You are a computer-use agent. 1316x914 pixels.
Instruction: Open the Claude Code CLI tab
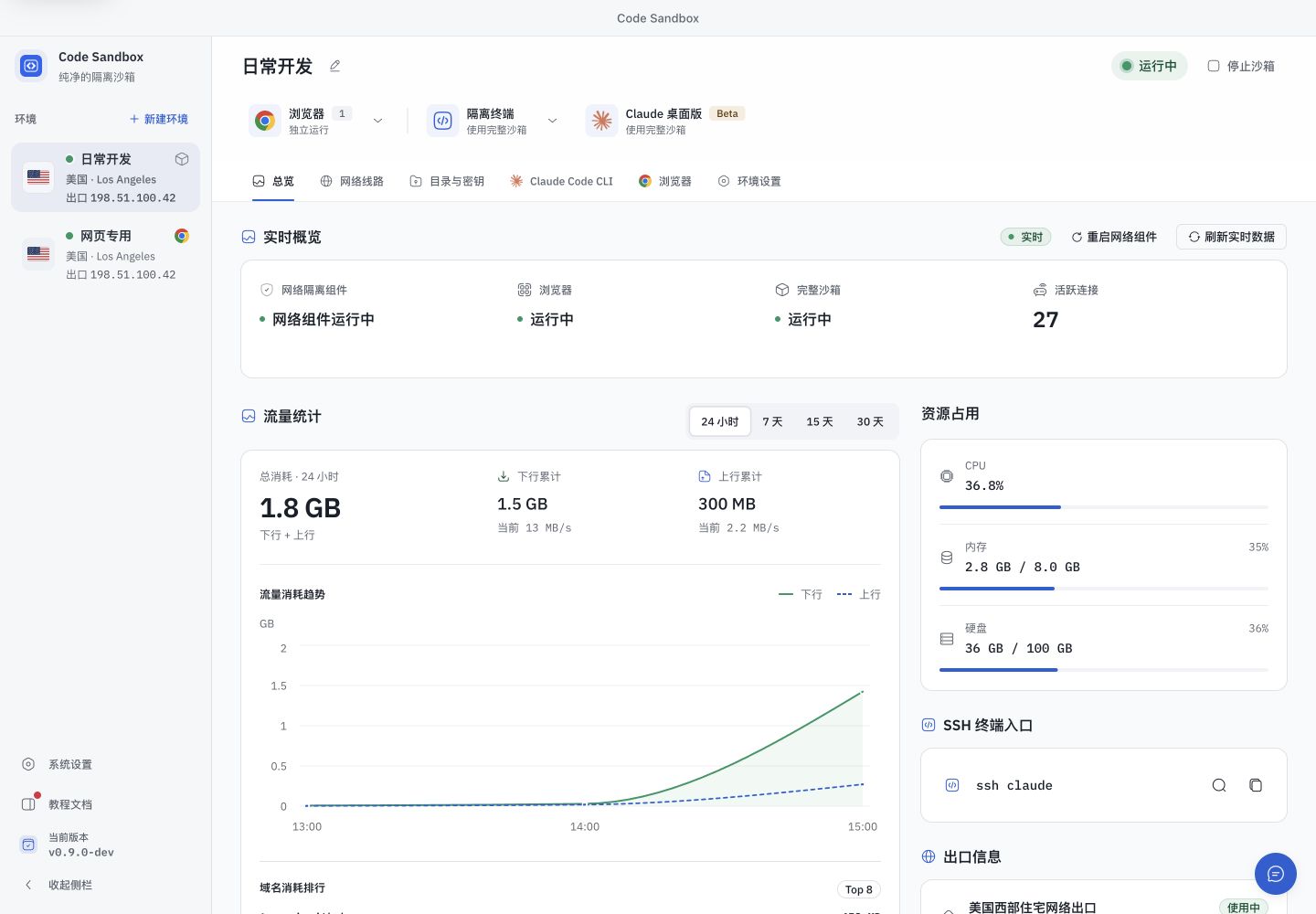click(561, 181)
